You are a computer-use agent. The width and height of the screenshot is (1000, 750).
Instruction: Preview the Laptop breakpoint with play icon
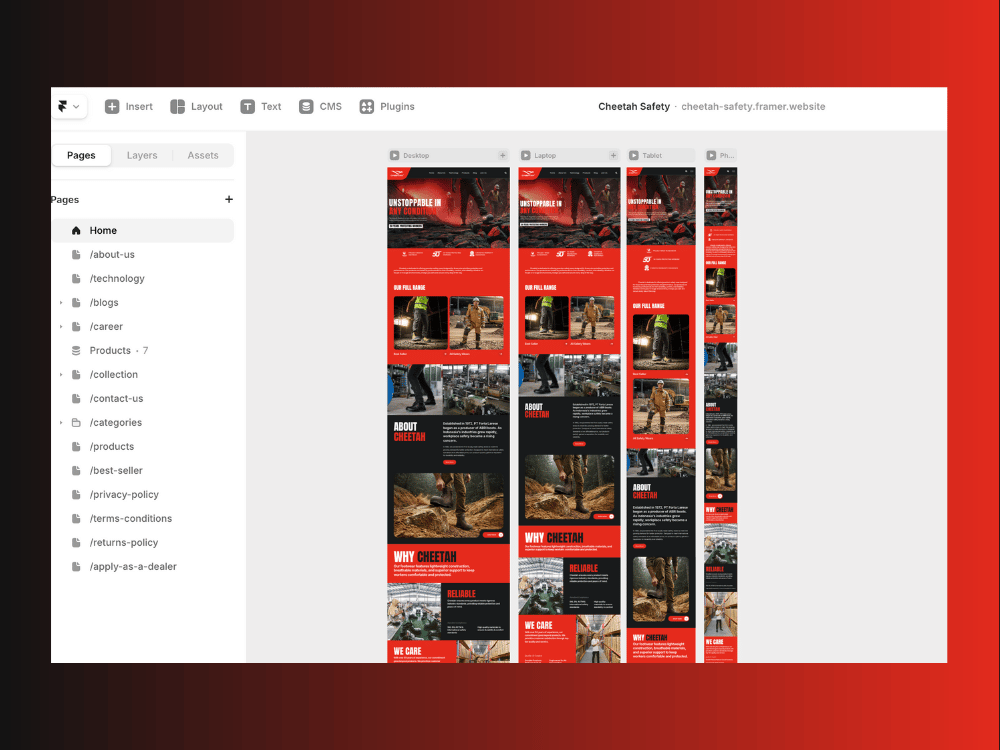(x=526, y=156)
